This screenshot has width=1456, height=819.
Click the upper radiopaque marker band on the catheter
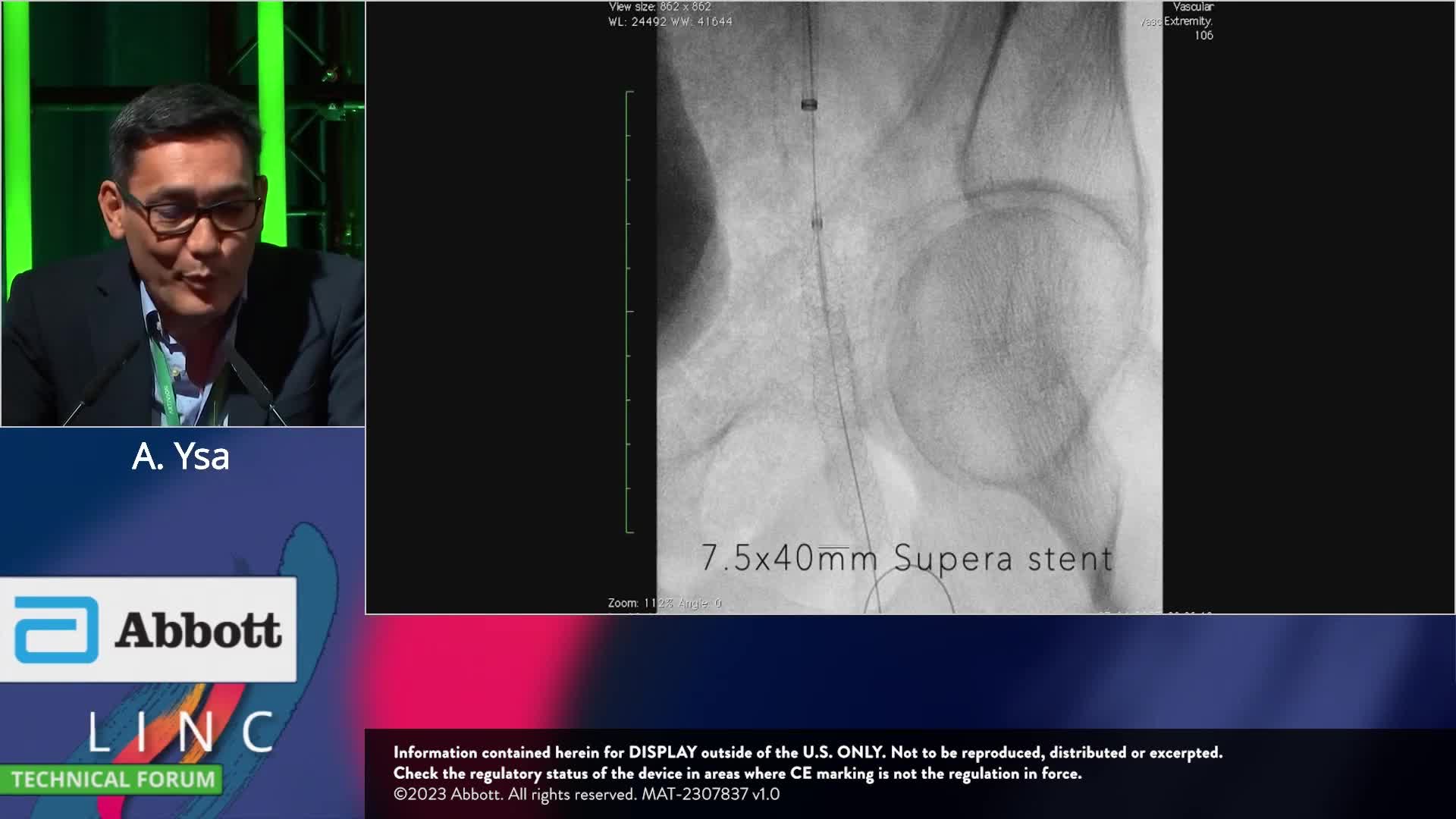809,104
